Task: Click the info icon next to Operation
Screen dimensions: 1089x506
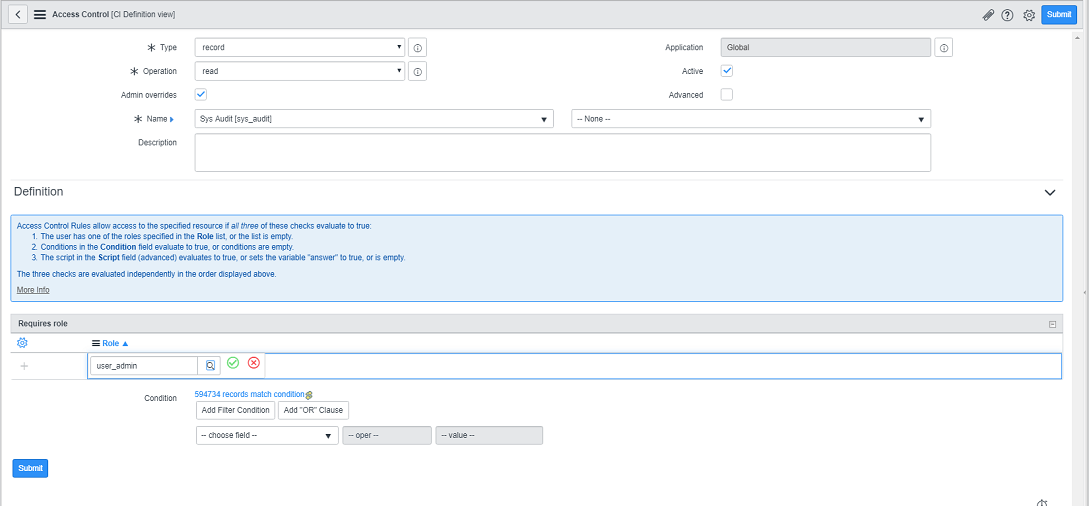Action: click(x=418, y=72)
